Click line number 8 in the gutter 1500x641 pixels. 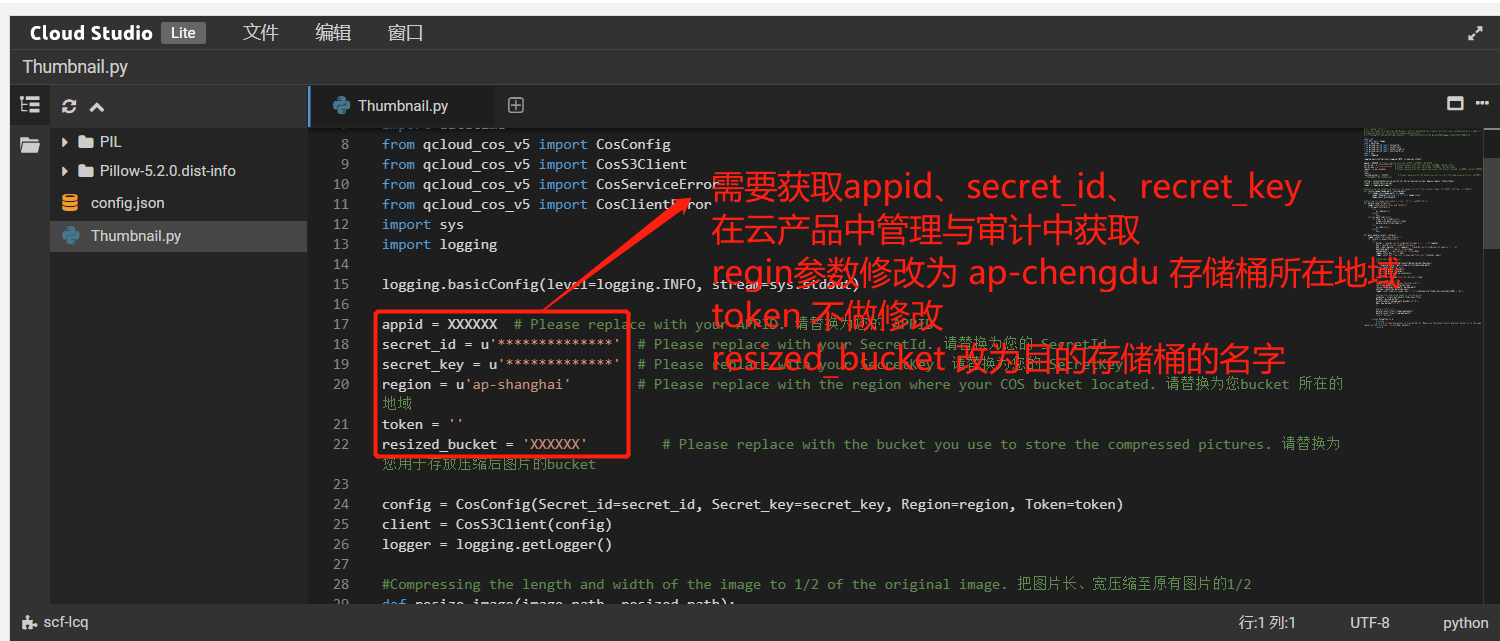(345, 144)
